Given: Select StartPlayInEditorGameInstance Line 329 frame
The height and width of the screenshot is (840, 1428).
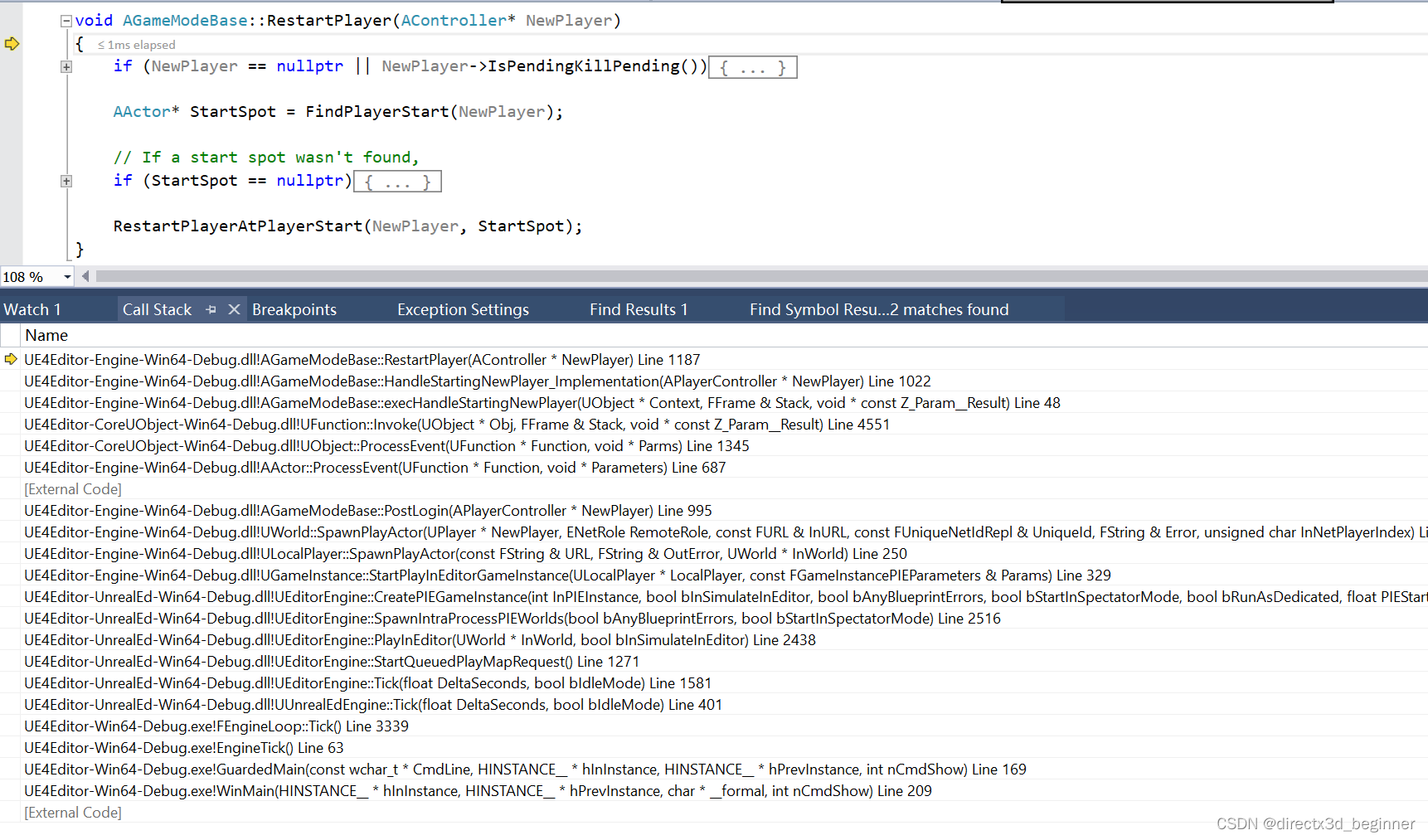Looking at the screenshot, I should click(x=567, y=575).
